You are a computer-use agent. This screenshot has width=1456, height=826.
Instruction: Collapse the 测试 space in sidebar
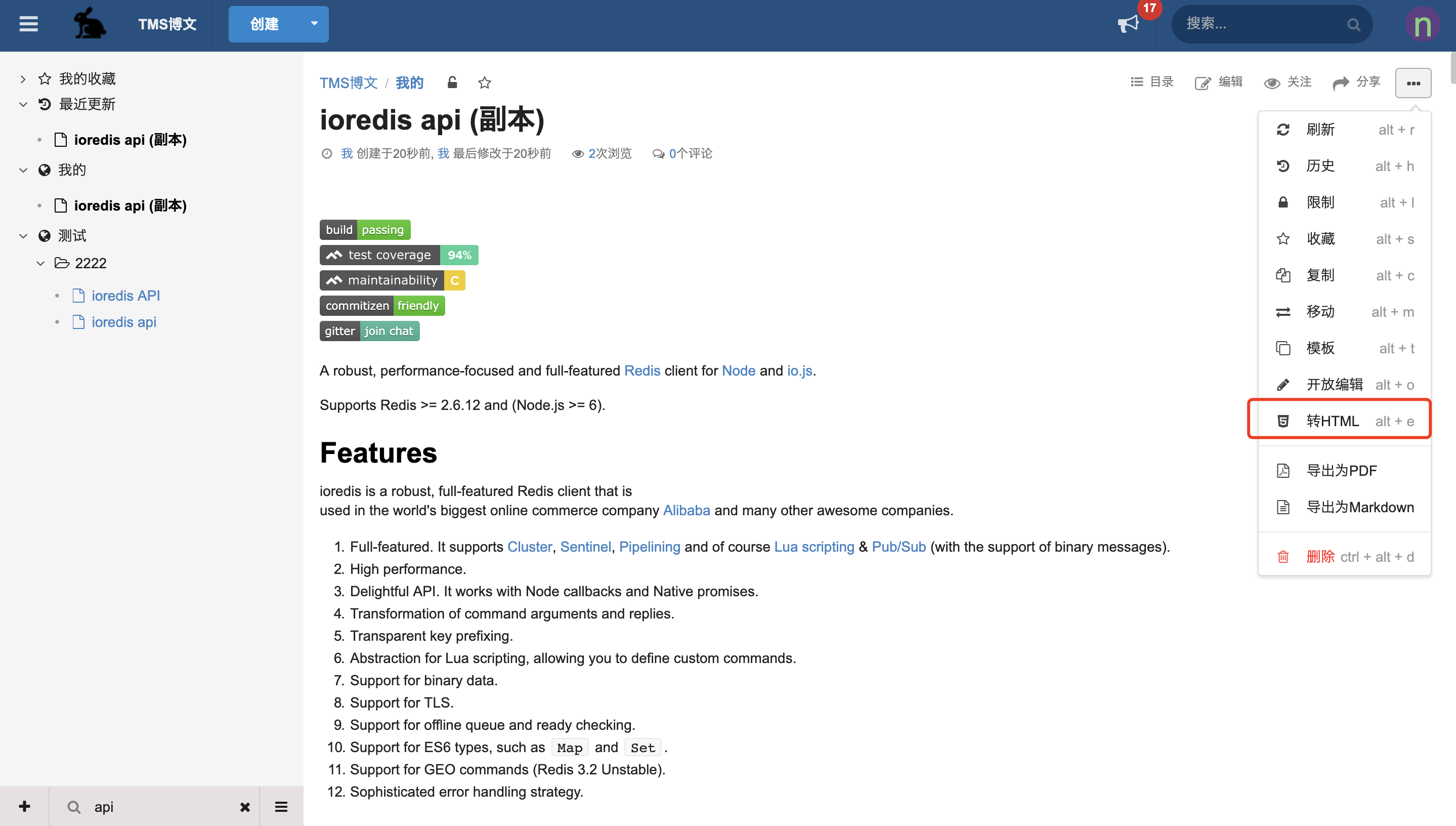23,236
